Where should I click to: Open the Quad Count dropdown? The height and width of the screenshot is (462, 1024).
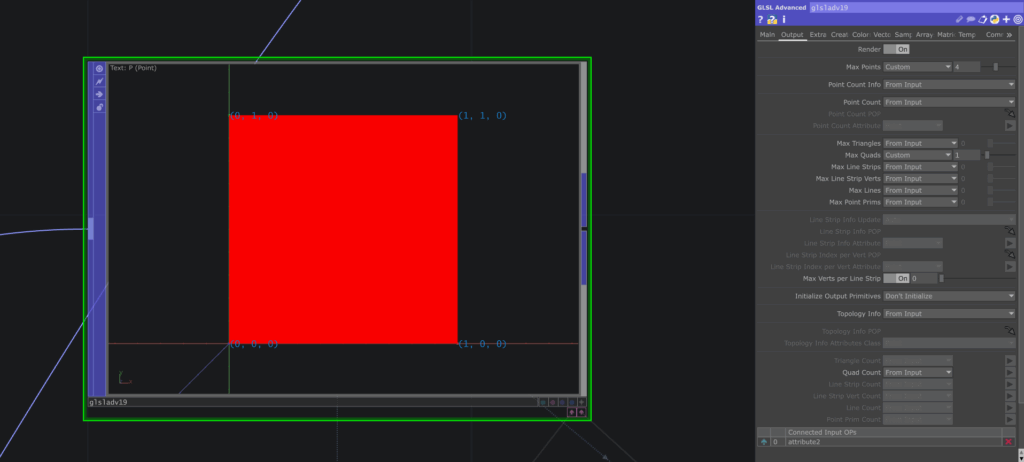pyautogui.click(x=917, y=372)
